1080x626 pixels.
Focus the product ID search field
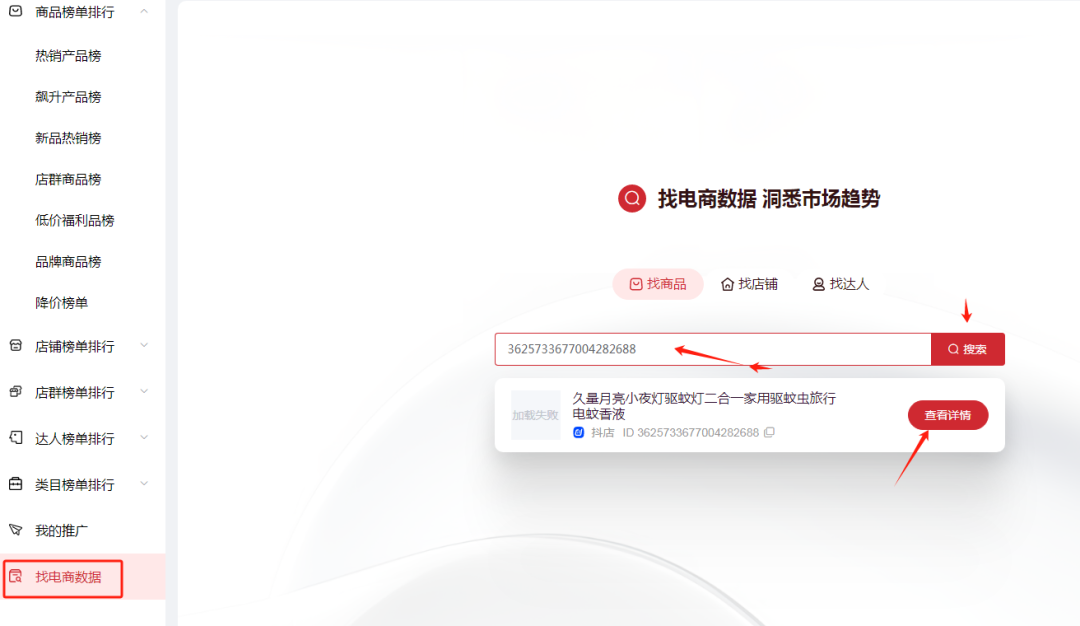(713, 349)
